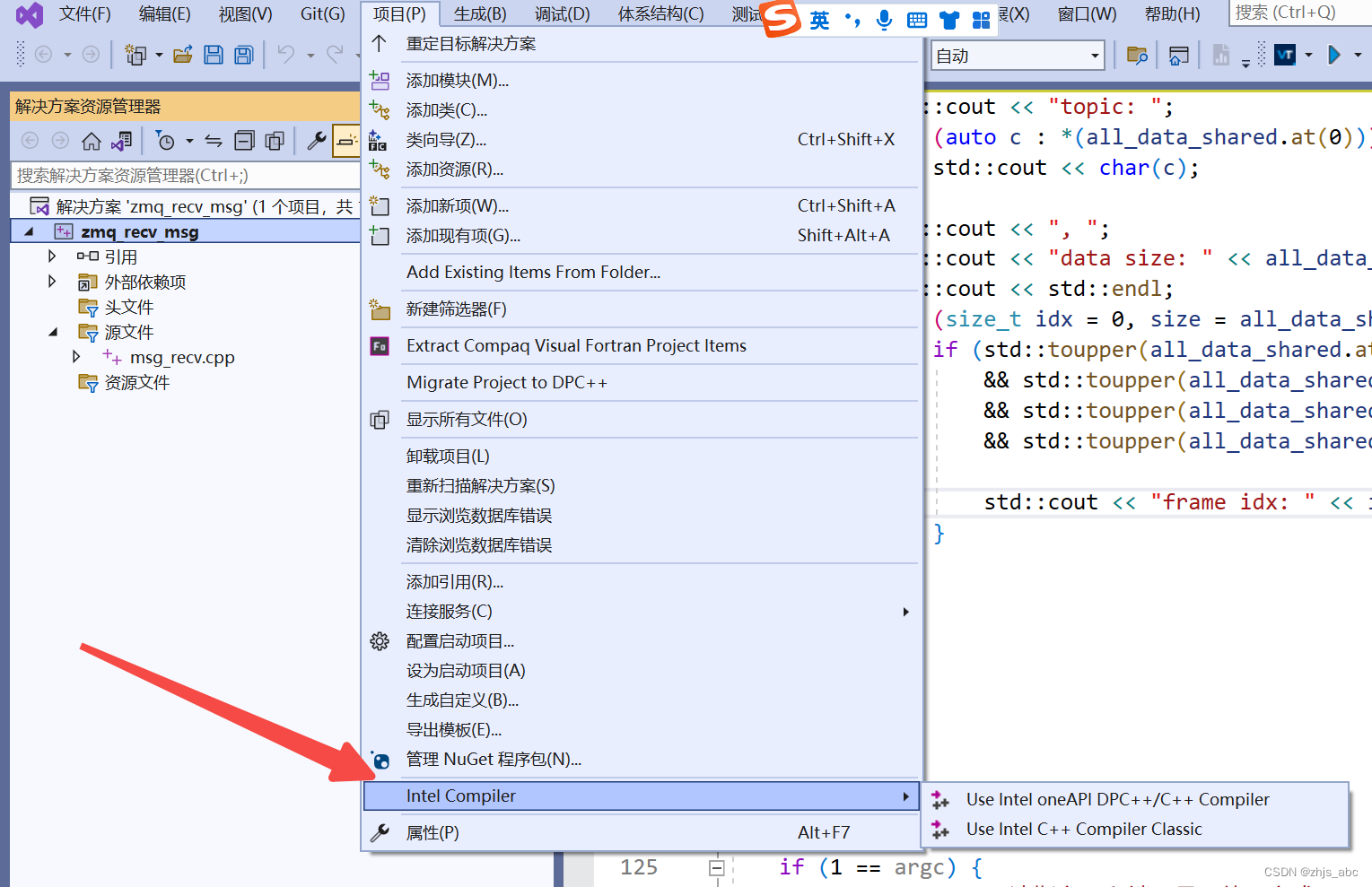Toggle Sogou punctuation mode icon
The width and height of the screenshot is (1372, 887).
tap(852, 20)
